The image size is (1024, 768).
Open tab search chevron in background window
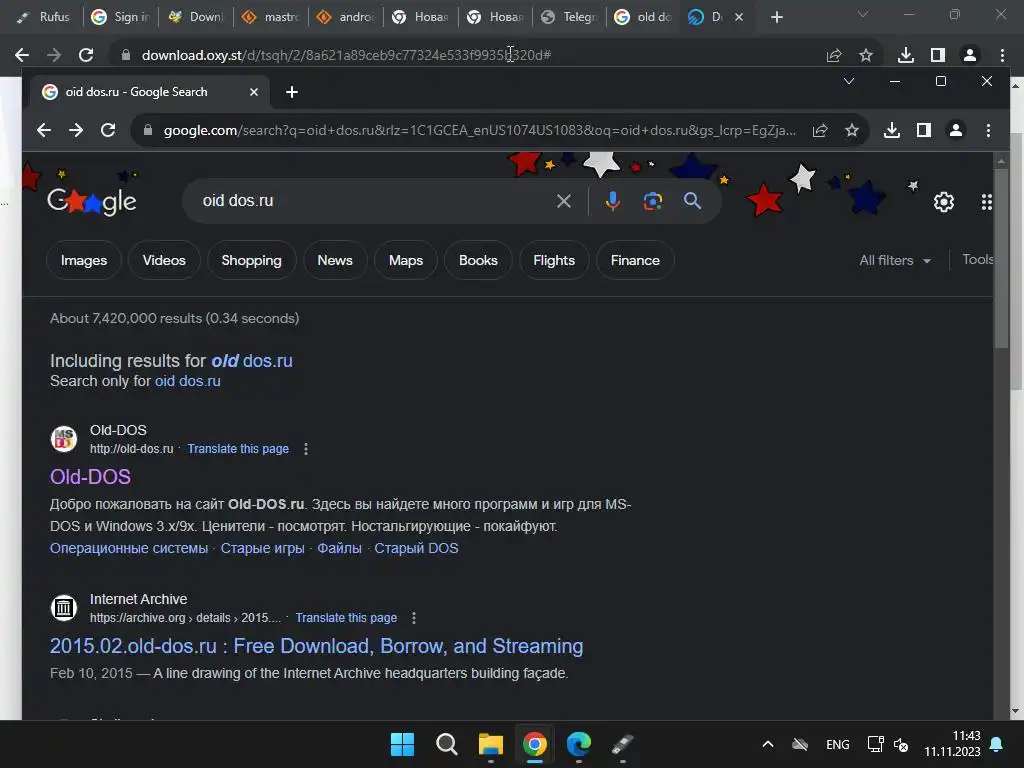coord(863,14)
